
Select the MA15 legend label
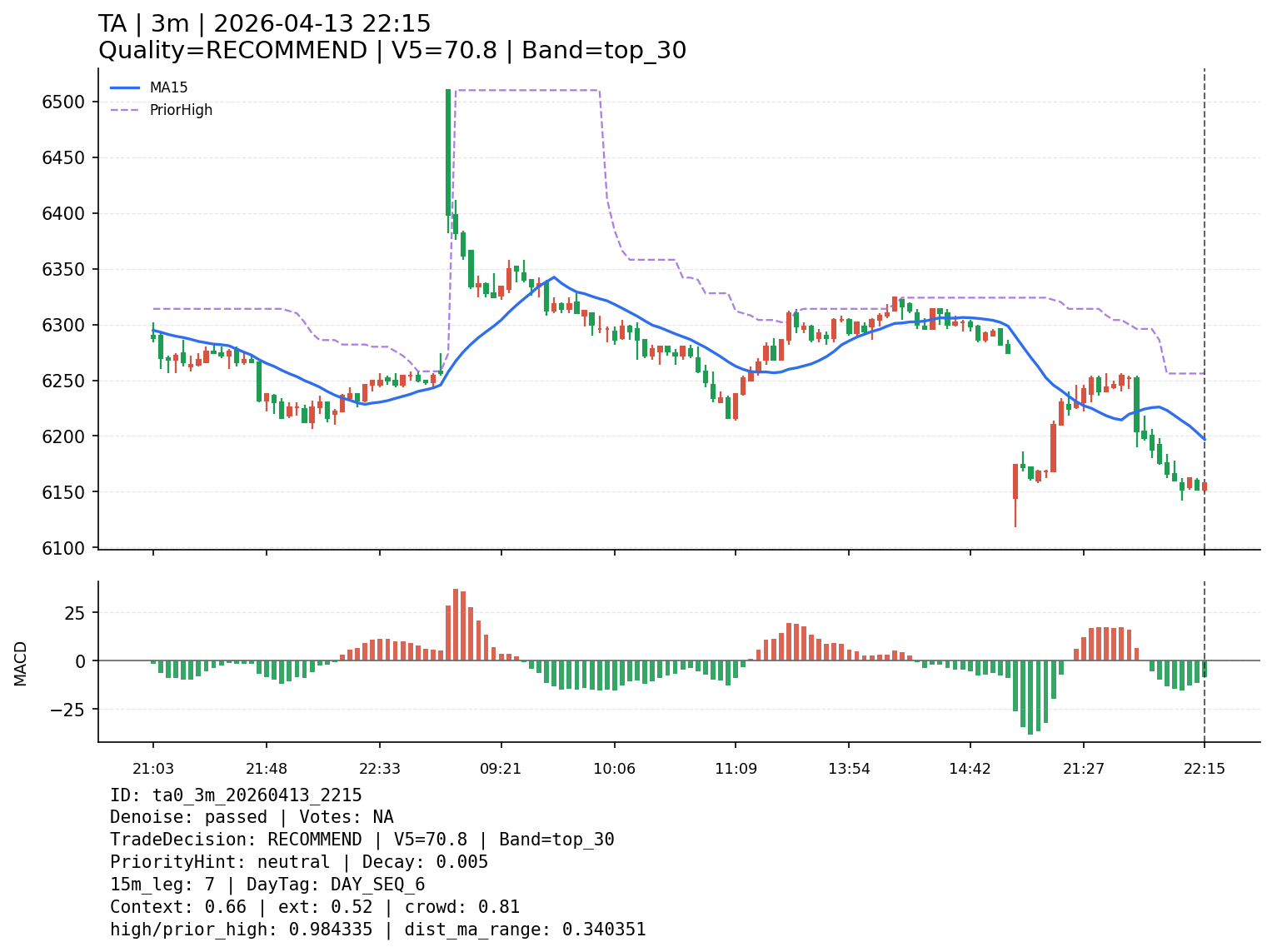coord(168,87)
